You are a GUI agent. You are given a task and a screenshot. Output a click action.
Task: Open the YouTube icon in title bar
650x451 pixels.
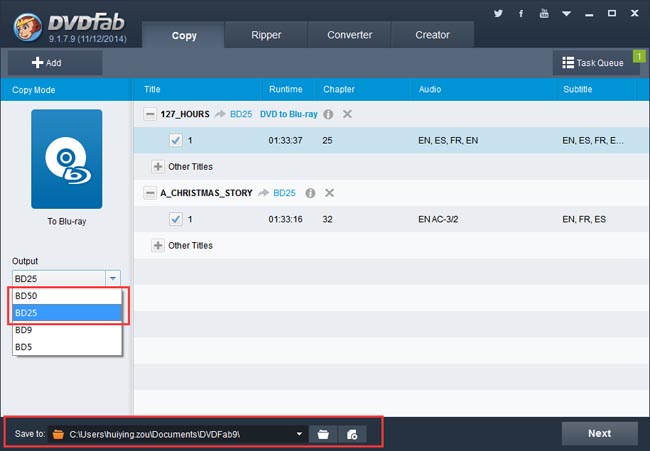[x=544, y=13]
